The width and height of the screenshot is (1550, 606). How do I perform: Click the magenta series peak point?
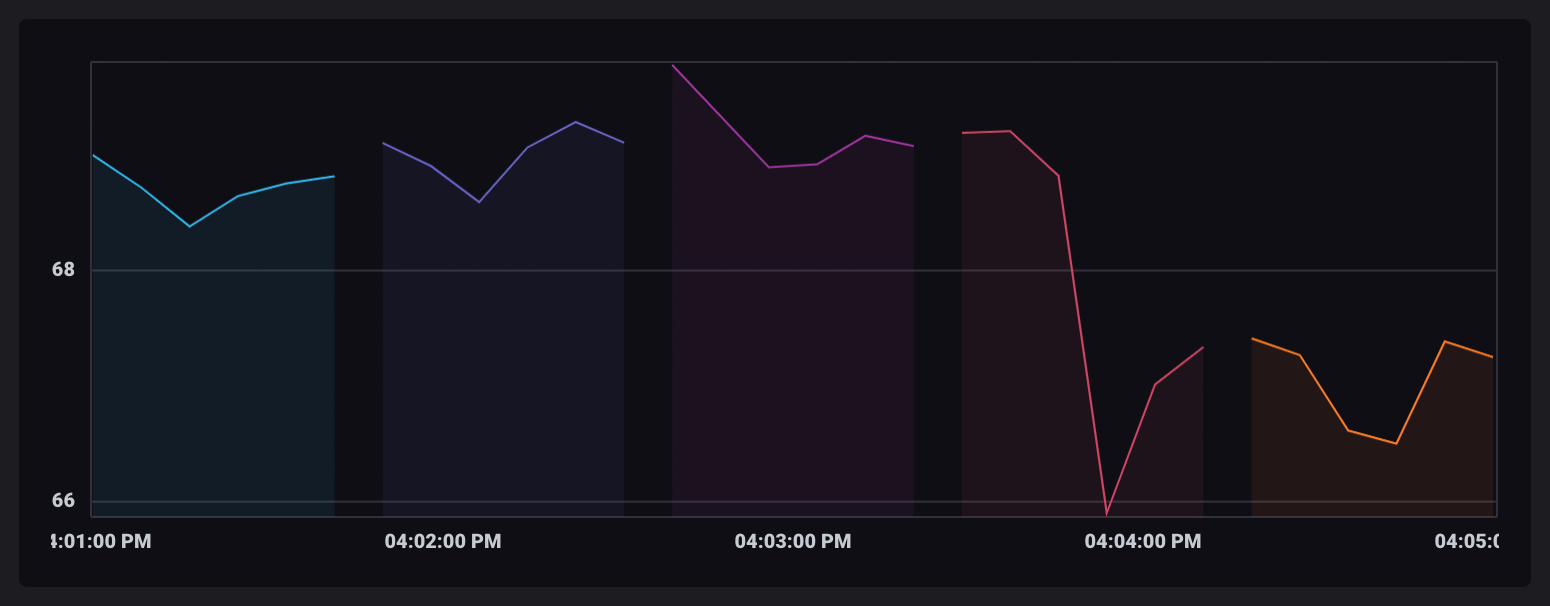[672, 65]
